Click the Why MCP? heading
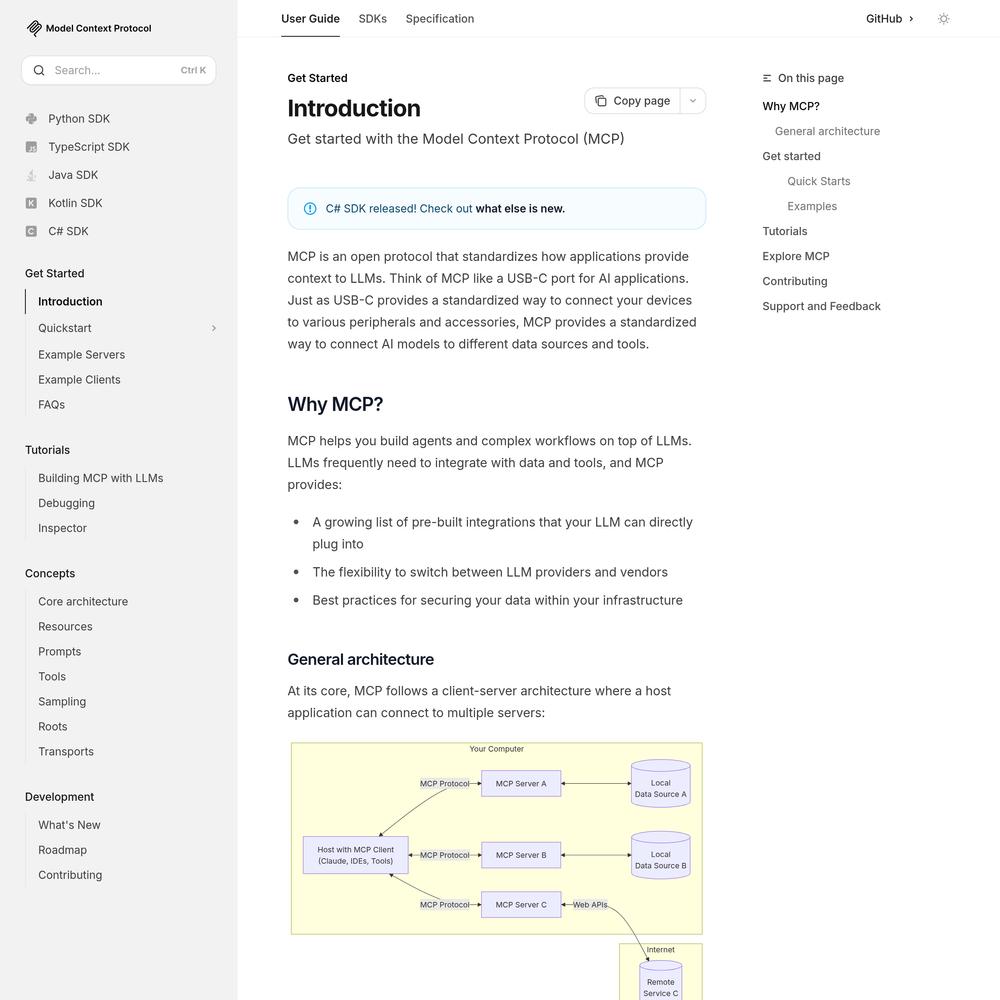Screen dimensions: 1000x1000 (335, 404)
